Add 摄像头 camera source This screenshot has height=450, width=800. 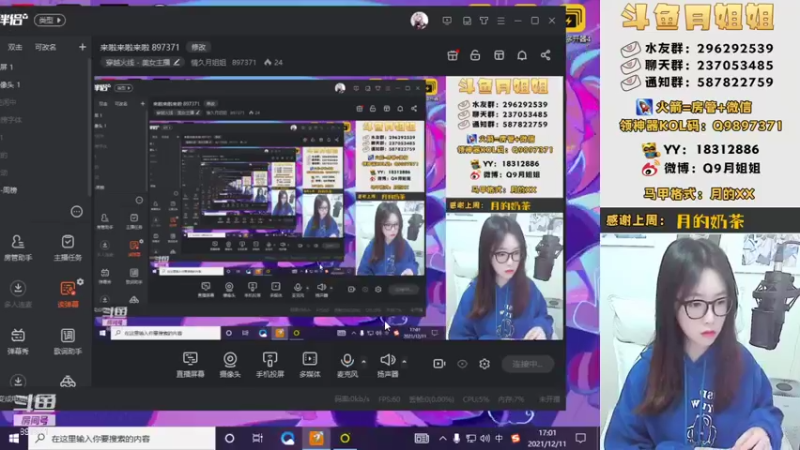pyautogui.click(x=230, y=364)
